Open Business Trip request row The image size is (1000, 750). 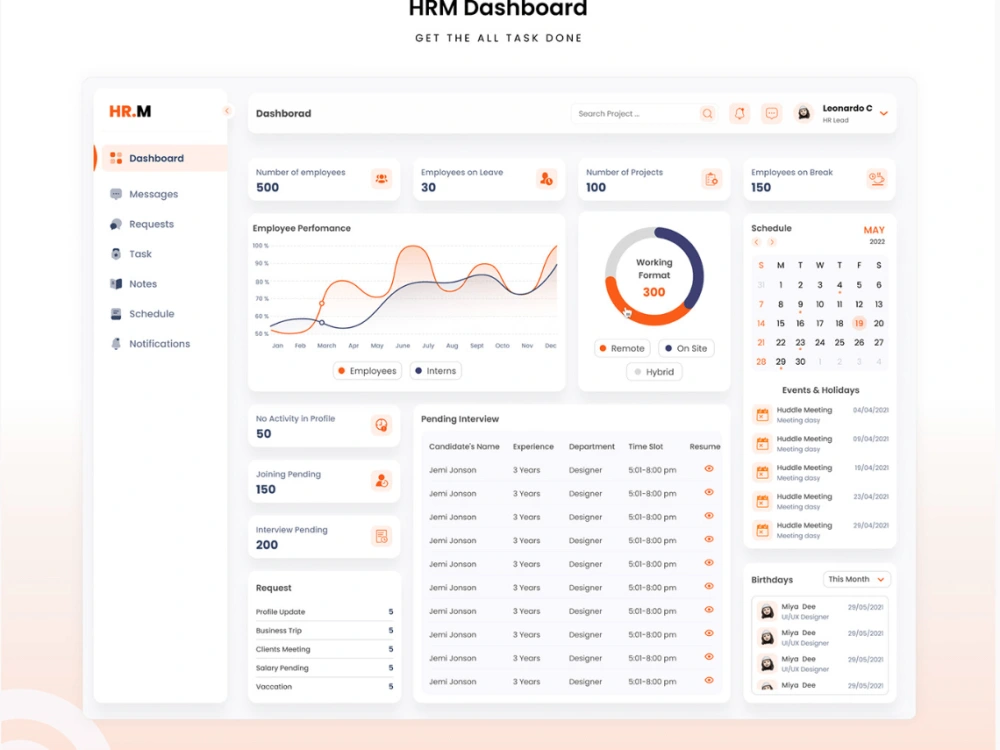pyautogui.click(x=324, y=631)
